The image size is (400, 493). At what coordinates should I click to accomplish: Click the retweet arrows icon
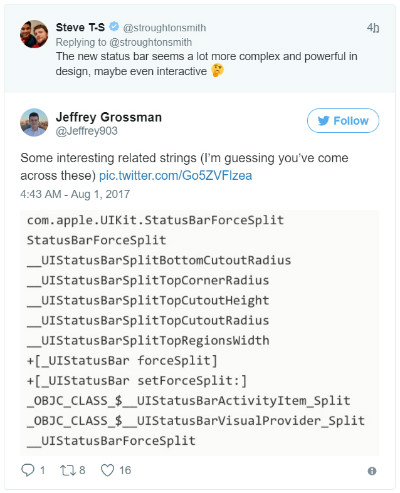pyautogui.click(x=68, y=470)
